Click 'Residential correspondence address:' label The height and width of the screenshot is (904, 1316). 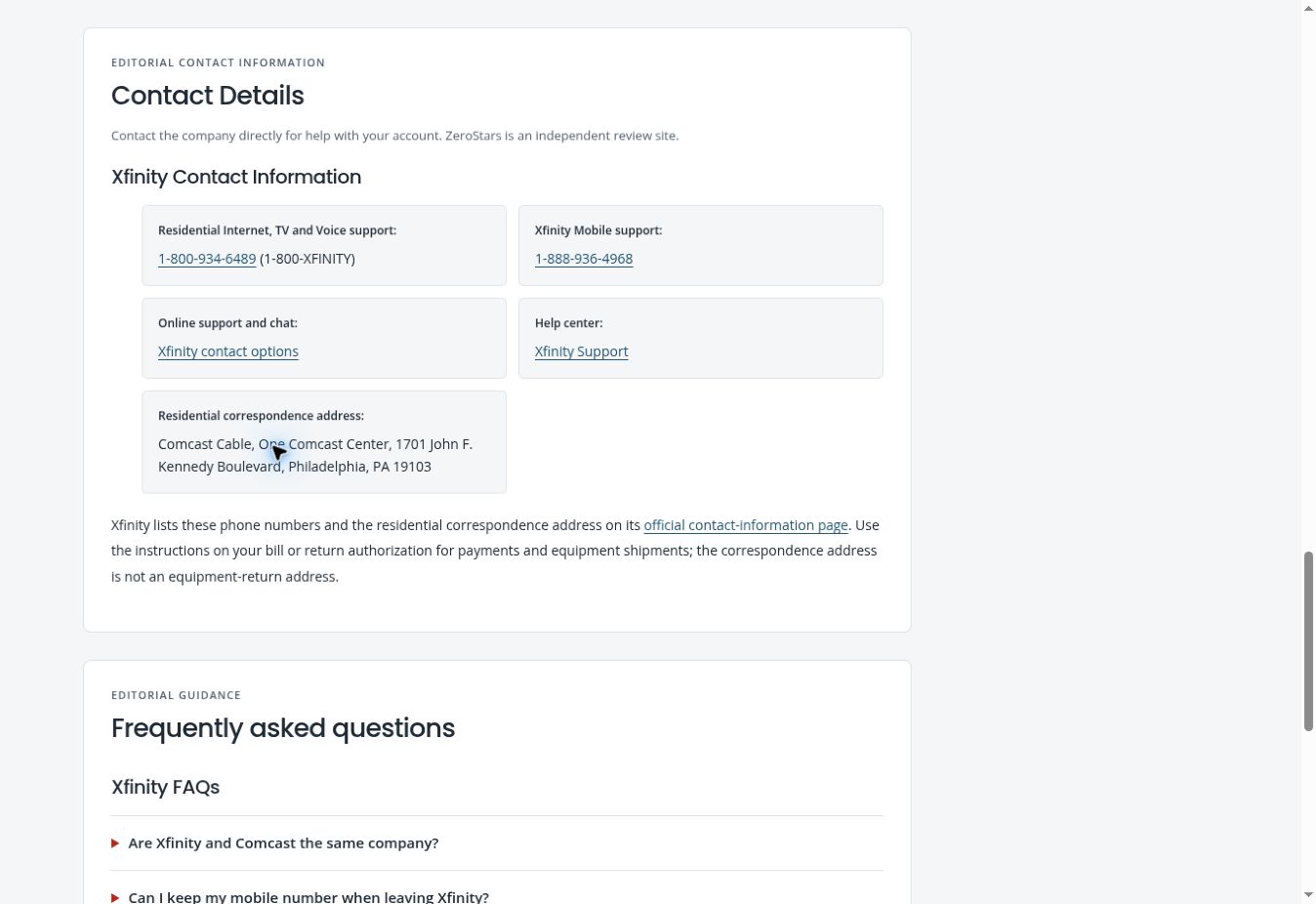pos(261,416)
